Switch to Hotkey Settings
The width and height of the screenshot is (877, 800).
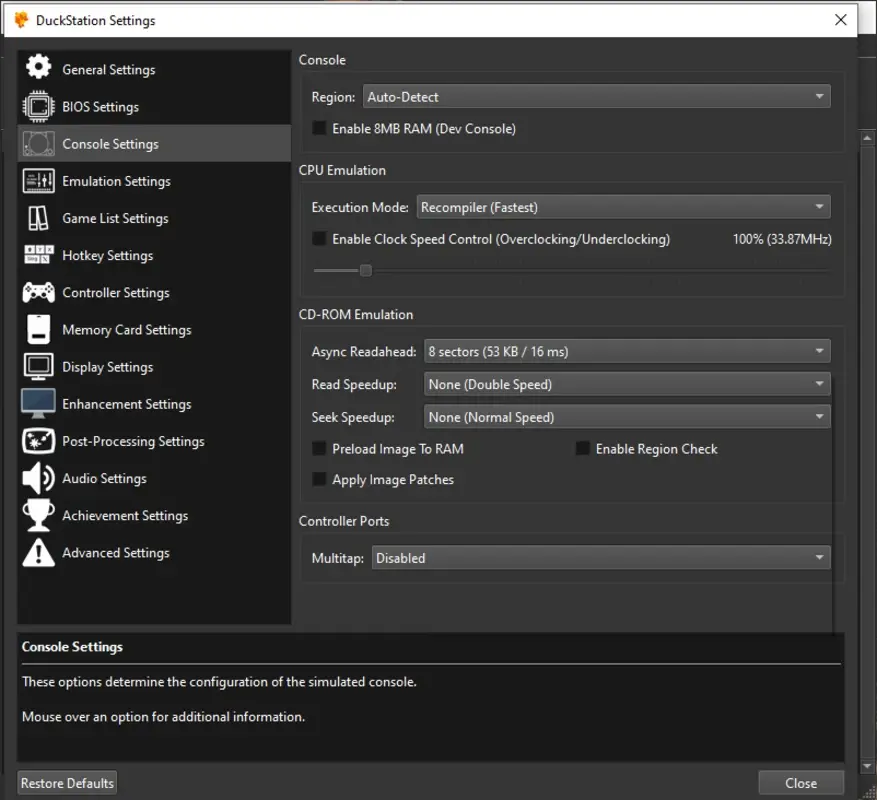pyautogui.click(x=107, y=255)
